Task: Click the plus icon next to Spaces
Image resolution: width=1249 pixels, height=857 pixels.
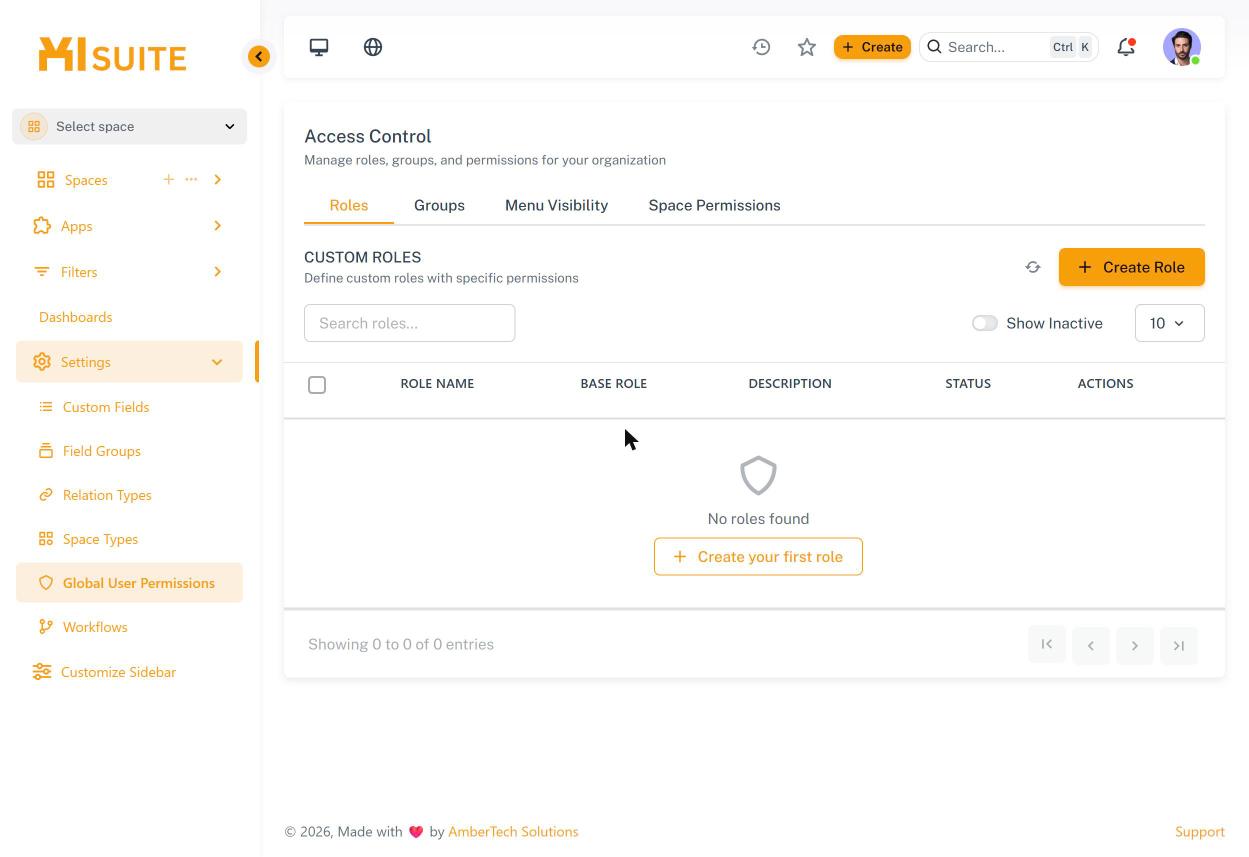Action: [x=168, y=179]
